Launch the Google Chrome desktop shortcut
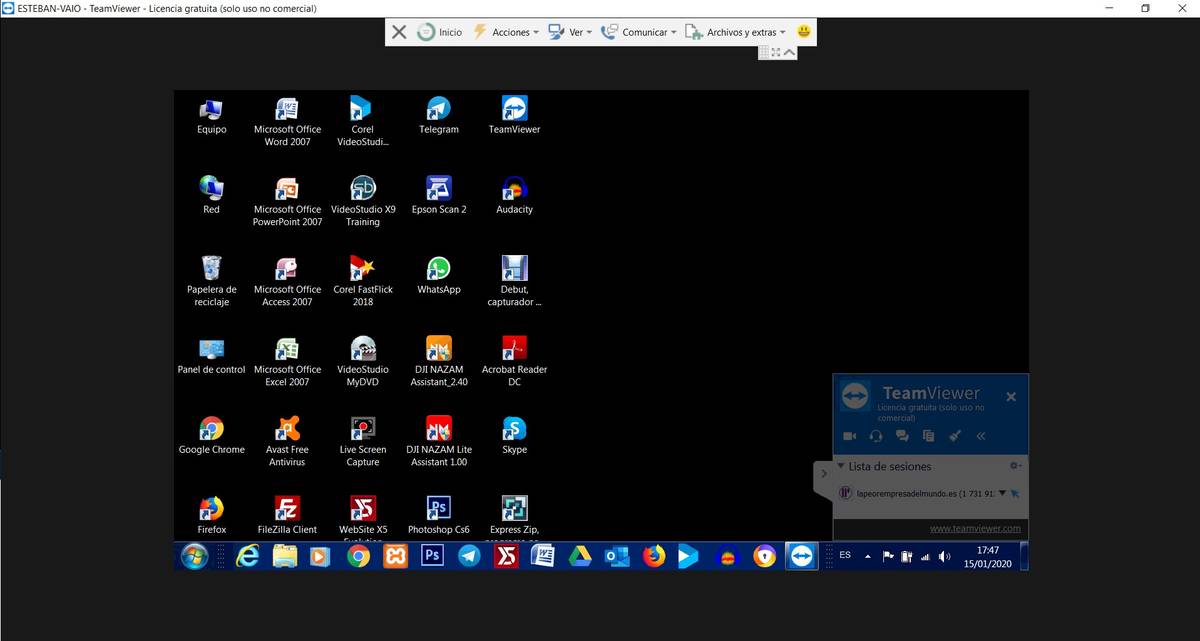This screenshot has height=641, width=1200. click(211, 436)
